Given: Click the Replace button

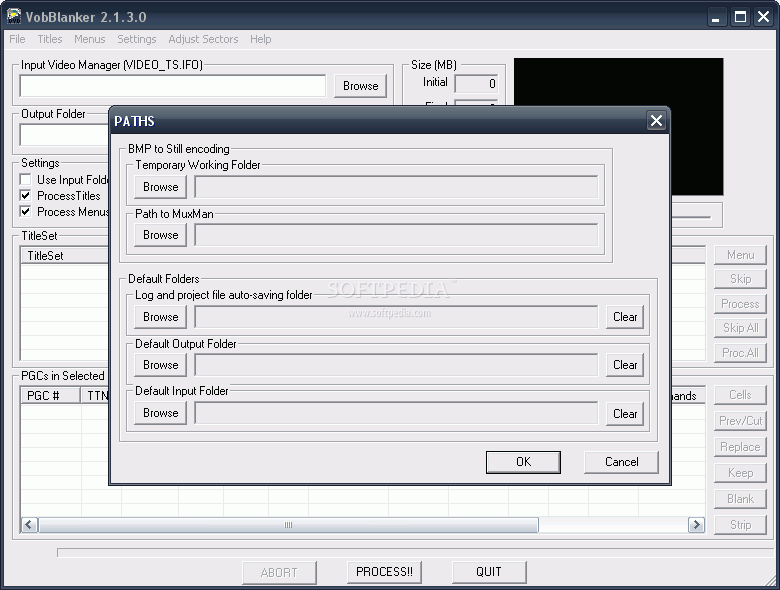Looking at the screenshot, I should pyautogui.click(x=740, y=447).
